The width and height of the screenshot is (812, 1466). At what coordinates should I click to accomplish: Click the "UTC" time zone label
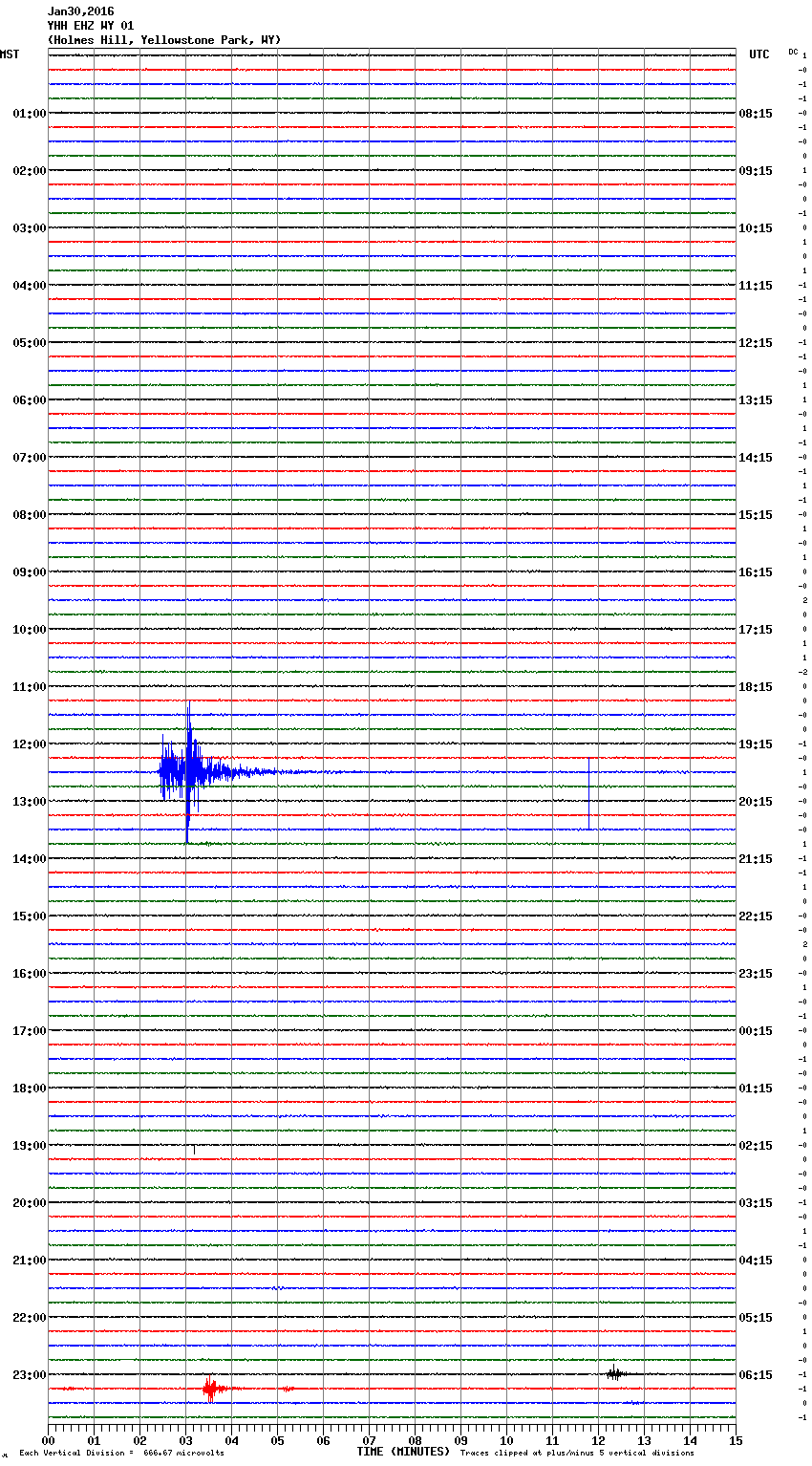759,54
